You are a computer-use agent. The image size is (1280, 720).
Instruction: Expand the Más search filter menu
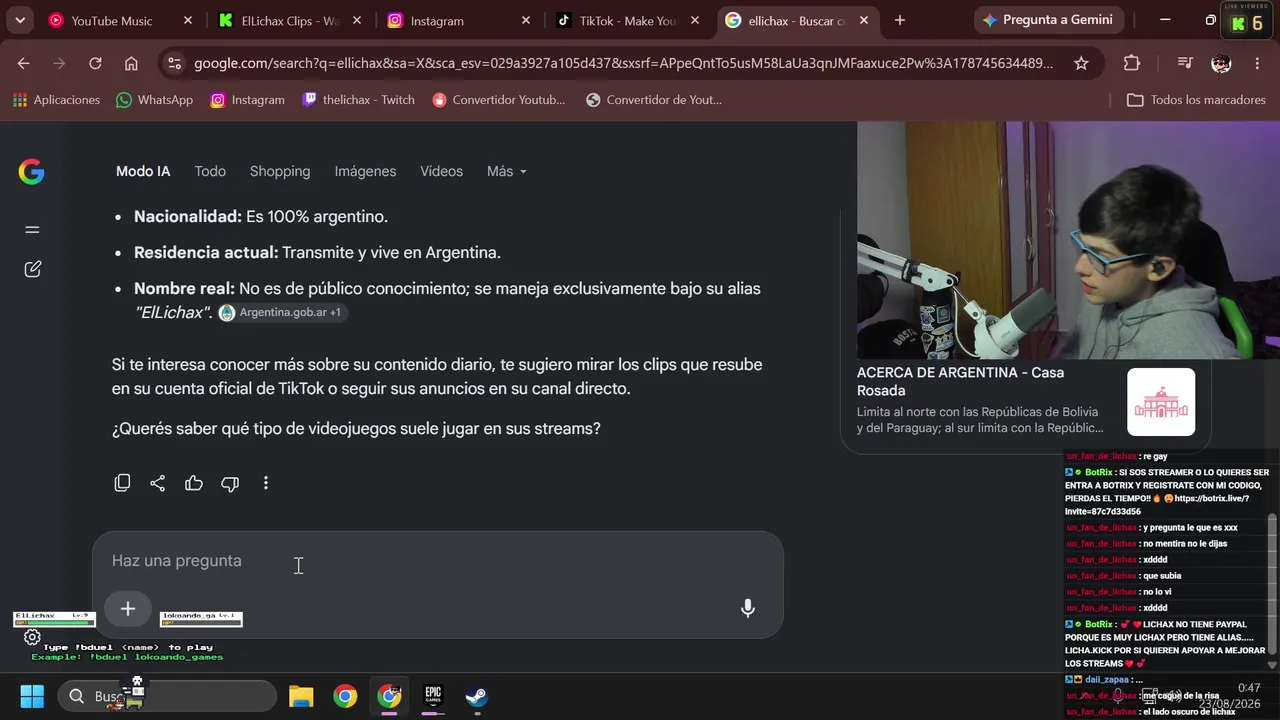507,172
